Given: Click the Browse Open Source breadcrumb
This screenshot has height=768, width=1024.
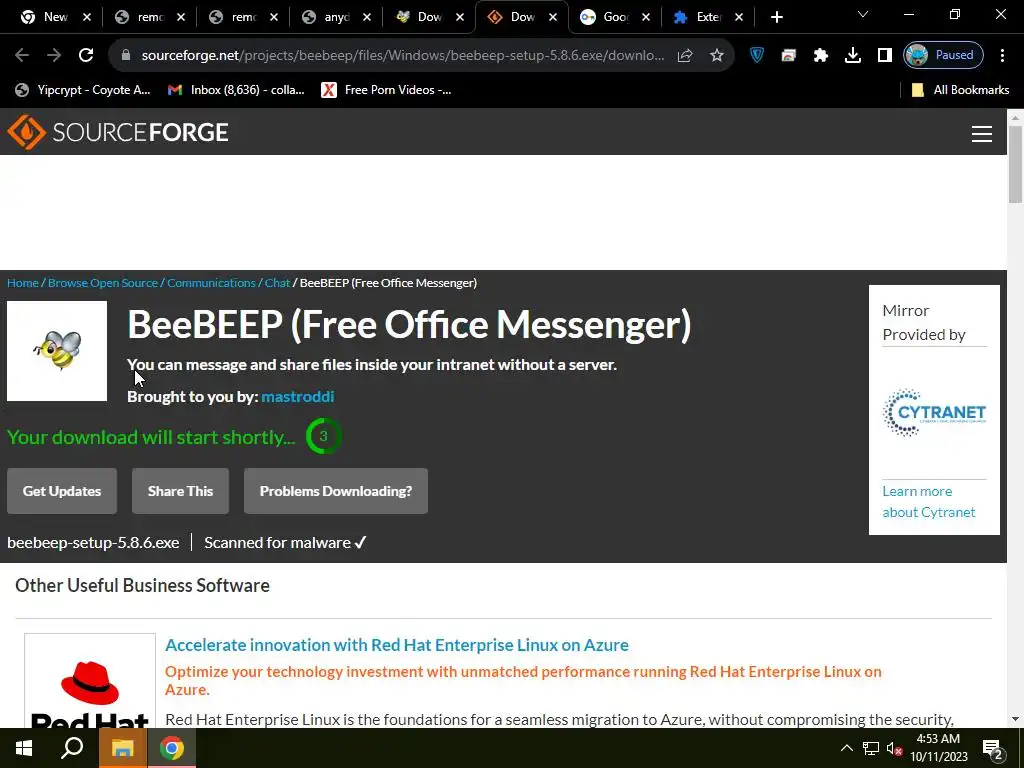Looking at the screenshot, I should 103,283.
